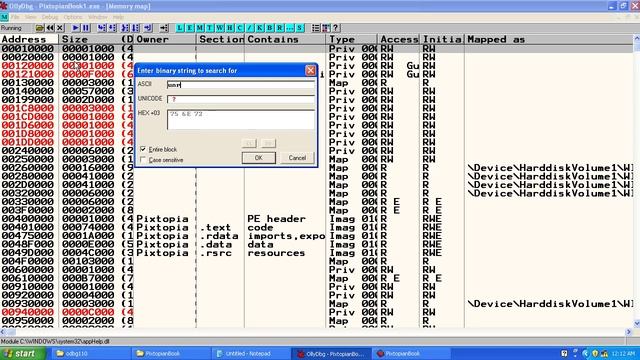Viewport: 640px width, 360px height.
Task: Click the Mapped as column header
Action: tap(548, 39)
